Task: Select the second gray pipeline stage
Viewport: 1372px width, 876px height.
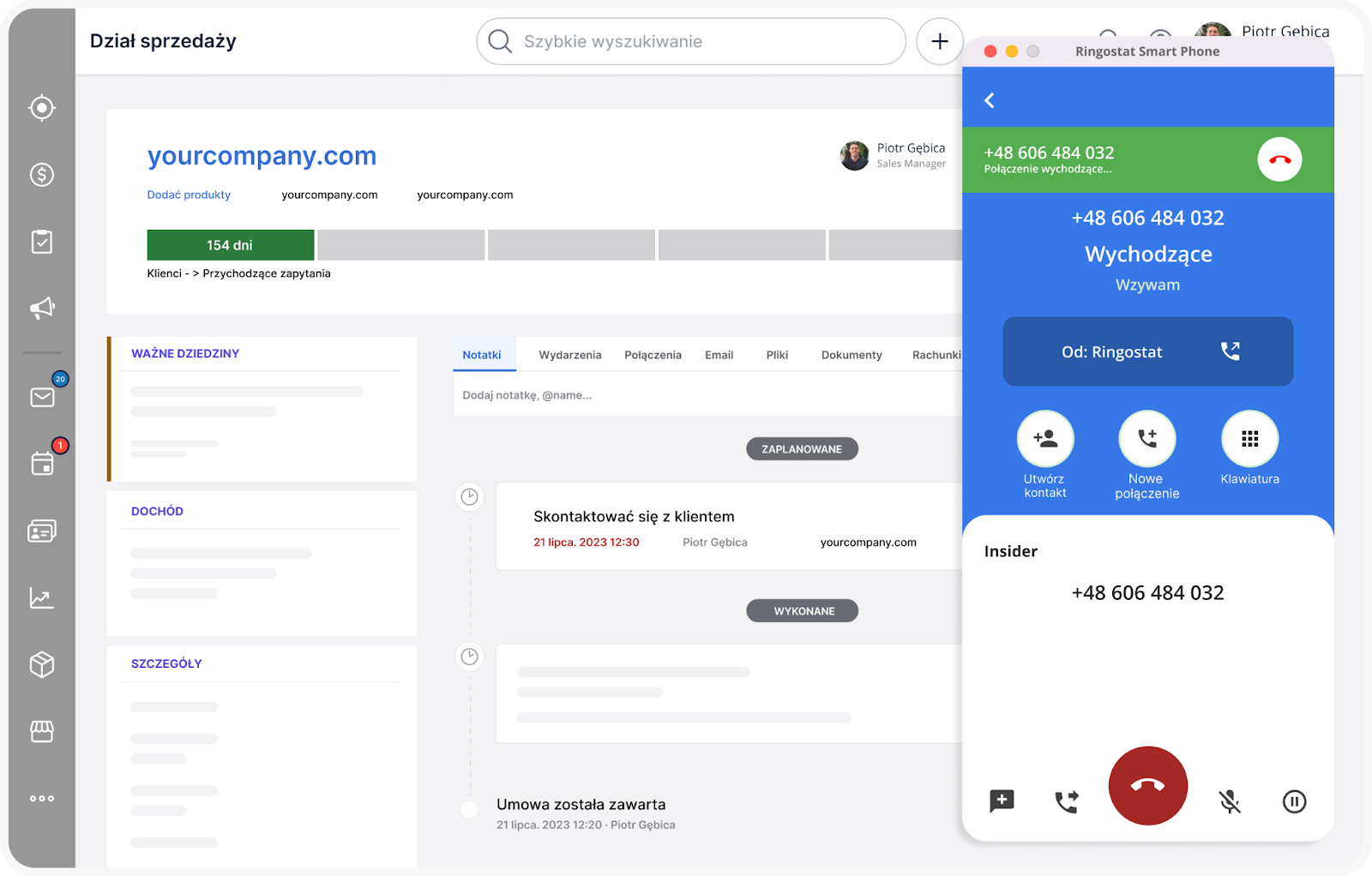Action: click(x=572, y=245)
